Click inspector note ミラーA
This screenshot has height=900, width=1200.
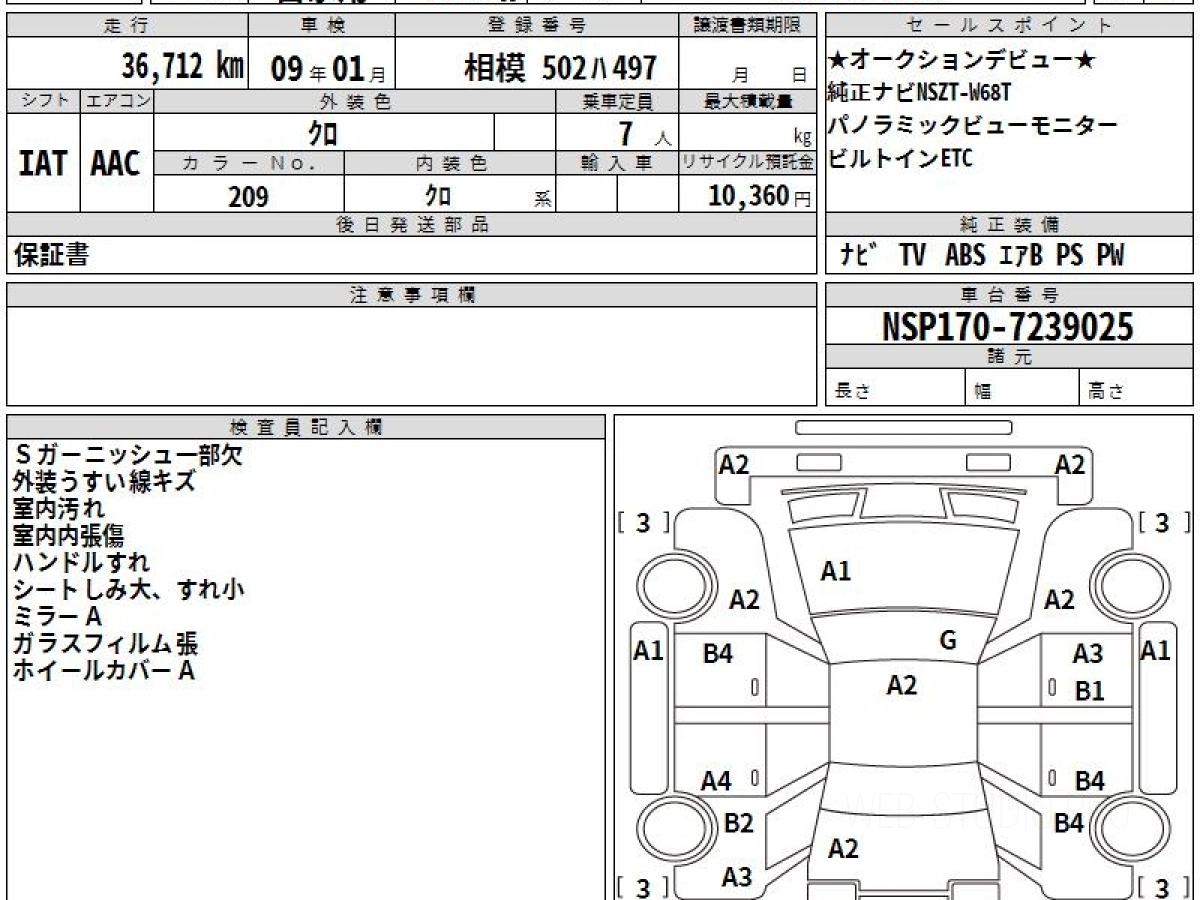pyautogui.click(x=58, y=617)
